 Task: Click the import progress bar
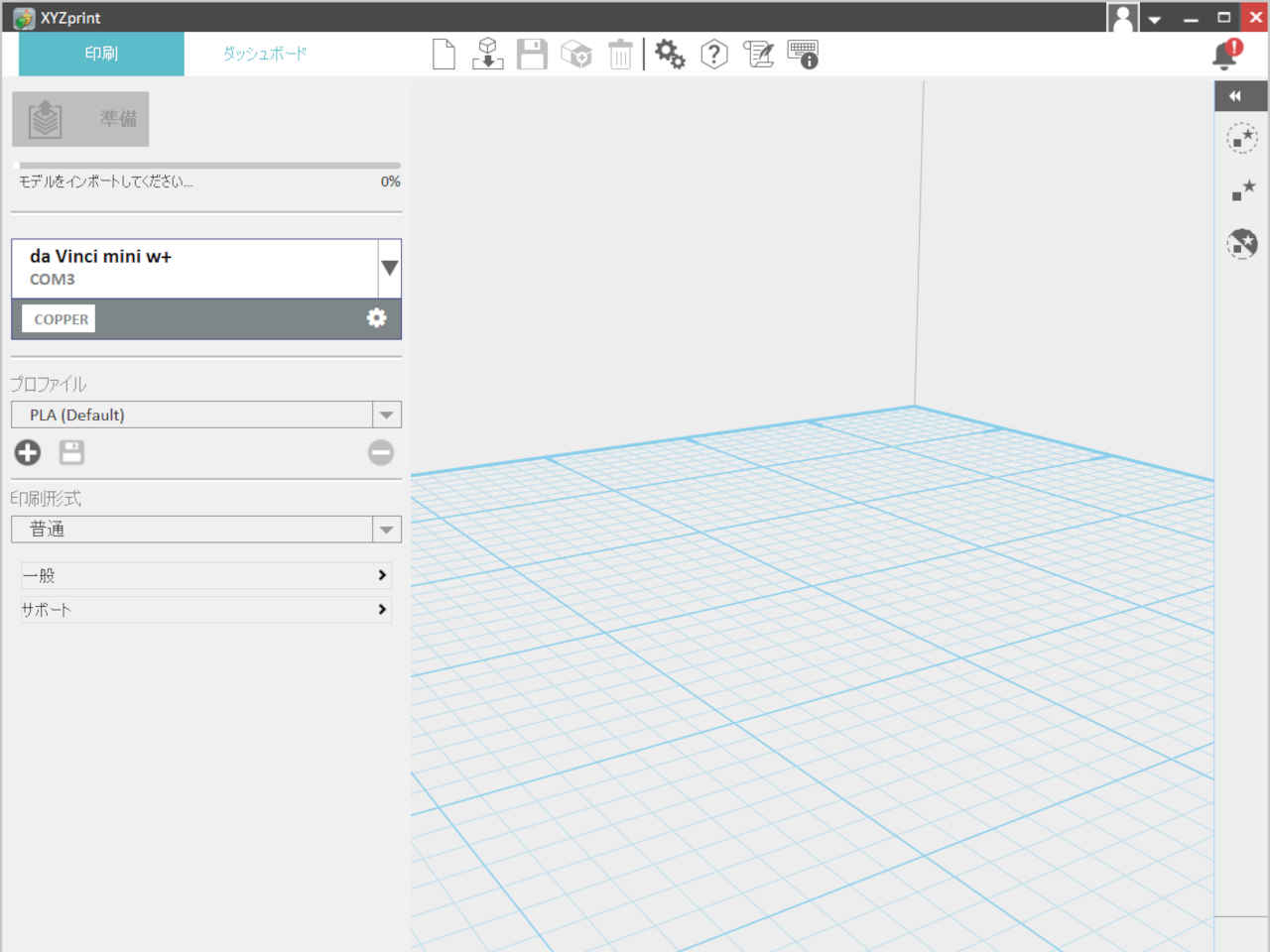209,165
